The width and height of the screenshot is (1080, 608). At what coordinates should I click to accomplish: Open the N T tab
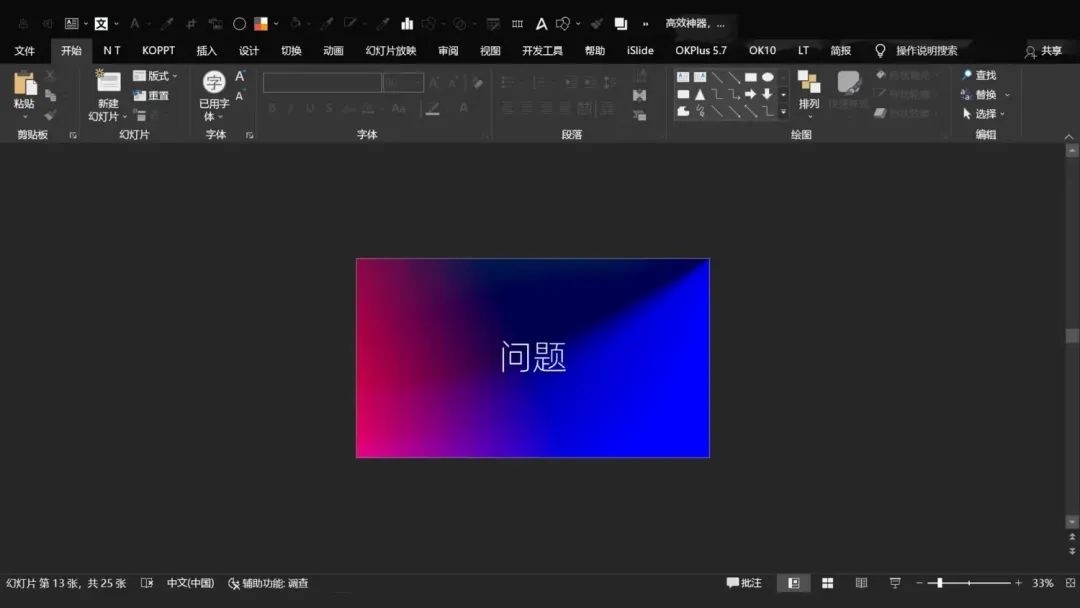pos(112,50)
